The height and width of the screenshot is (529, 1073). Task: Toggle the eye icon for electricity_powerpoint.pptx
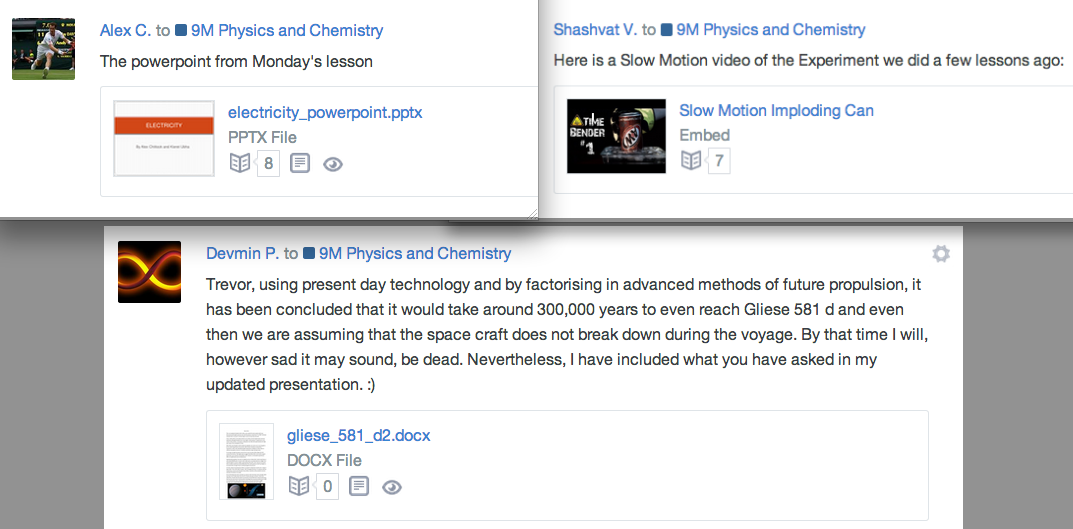(x=333, y=164)
